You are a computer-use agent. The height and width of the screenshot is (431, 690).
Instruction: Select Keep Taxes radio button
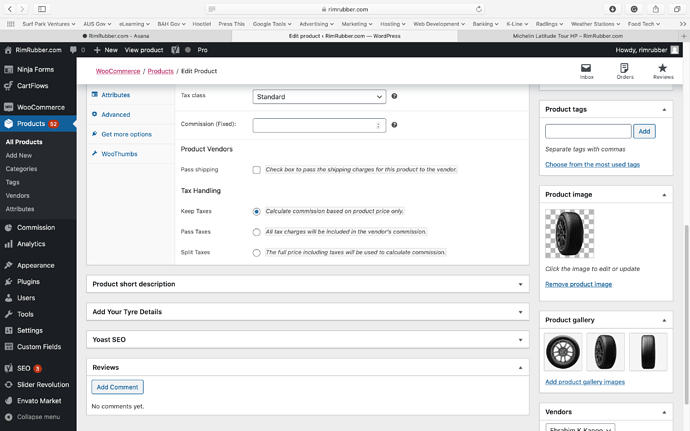(x=257, y=212)
